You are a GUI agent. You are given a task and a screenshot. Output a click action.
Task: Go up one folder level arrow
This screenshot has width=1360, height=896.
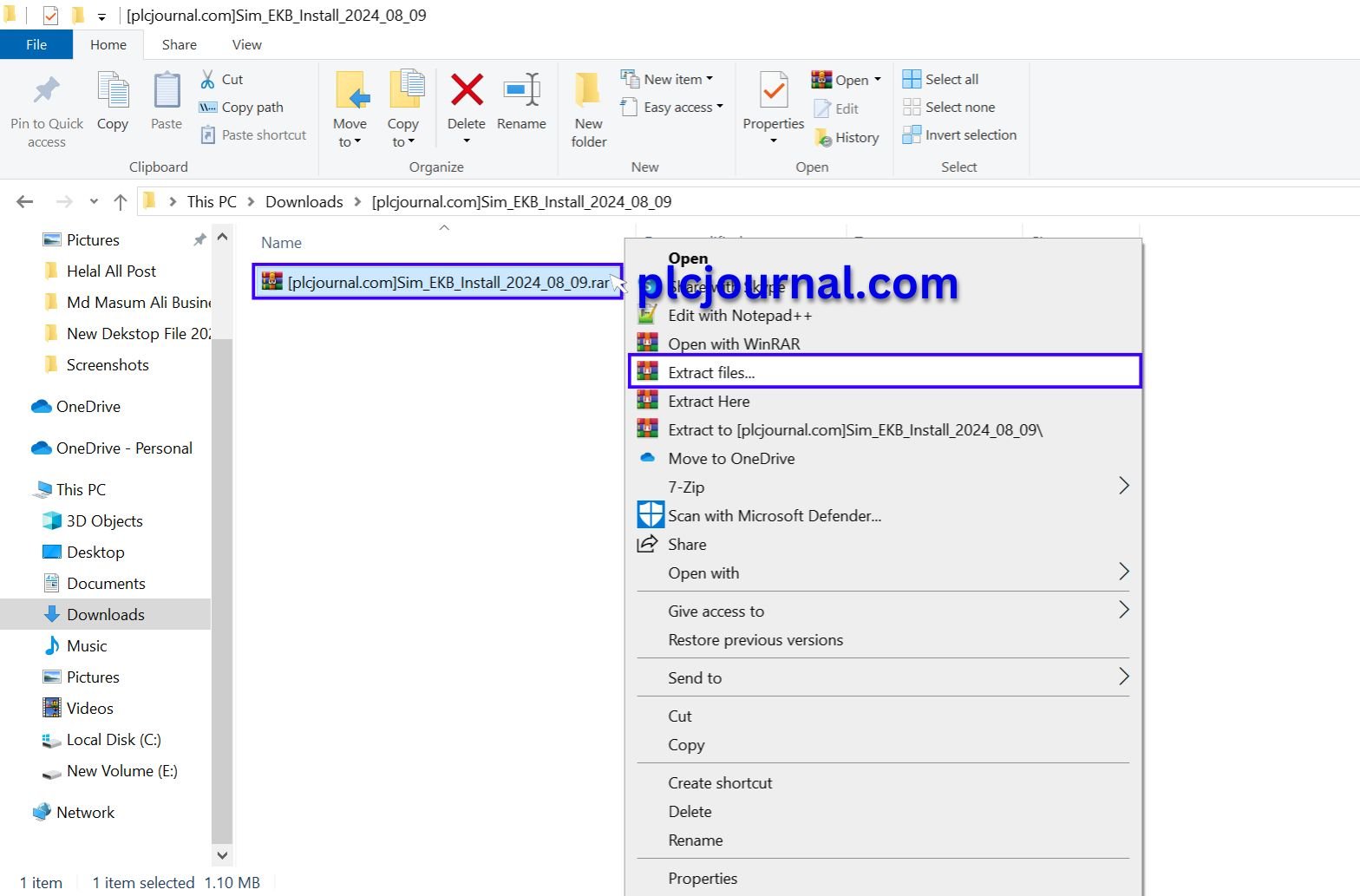pos(121,202)
